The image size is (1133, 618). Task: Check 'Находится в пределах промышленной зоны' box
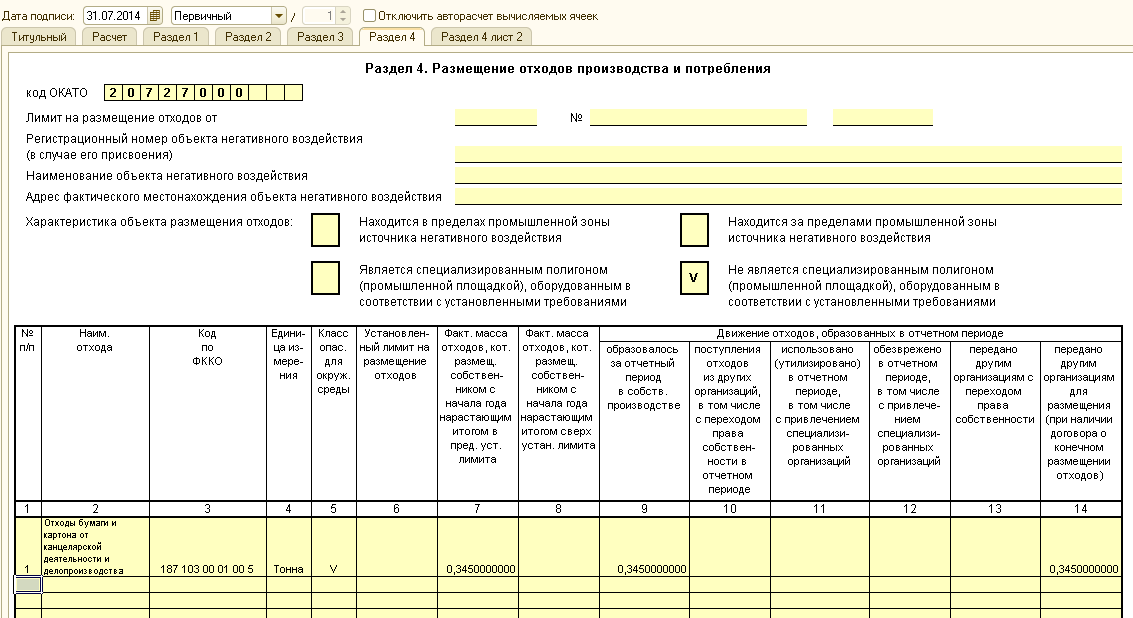click(x=325, y=230)
